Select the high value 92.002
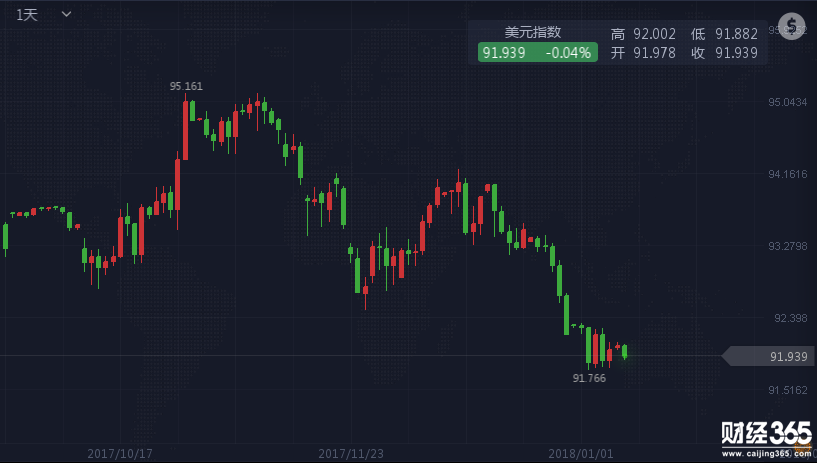The width and height of the screenshot is (817, 463). 654,34
